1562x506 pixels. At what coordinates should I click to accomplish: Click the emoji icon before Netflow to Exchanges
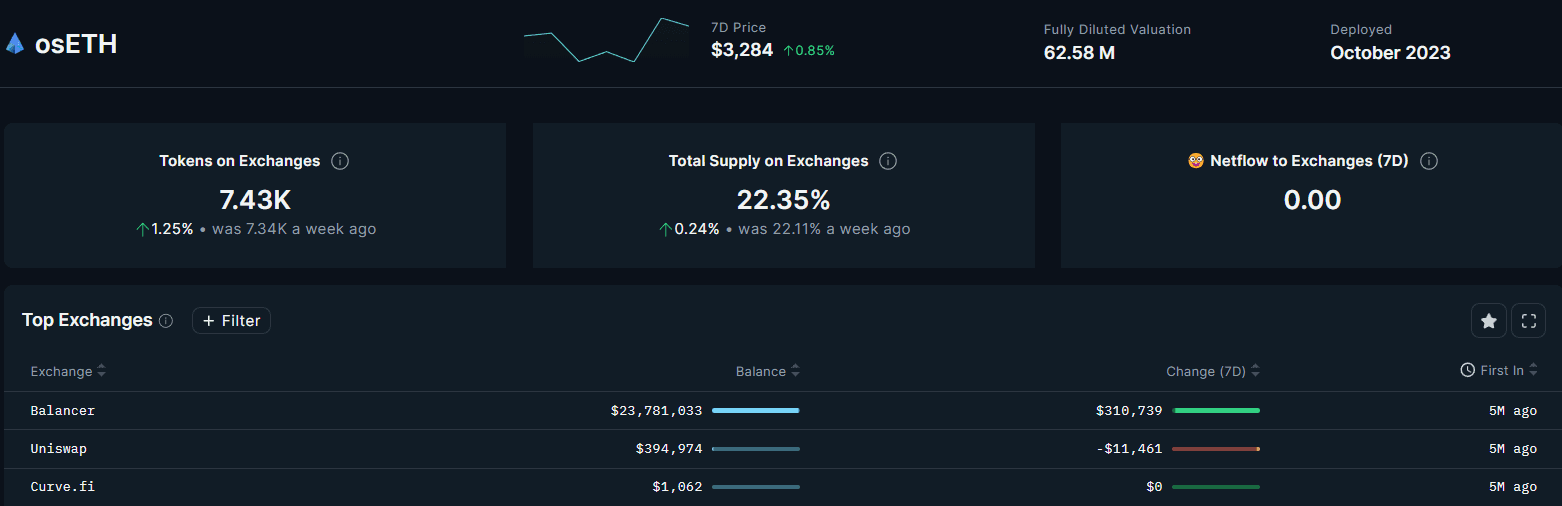tap(1196, 161)
